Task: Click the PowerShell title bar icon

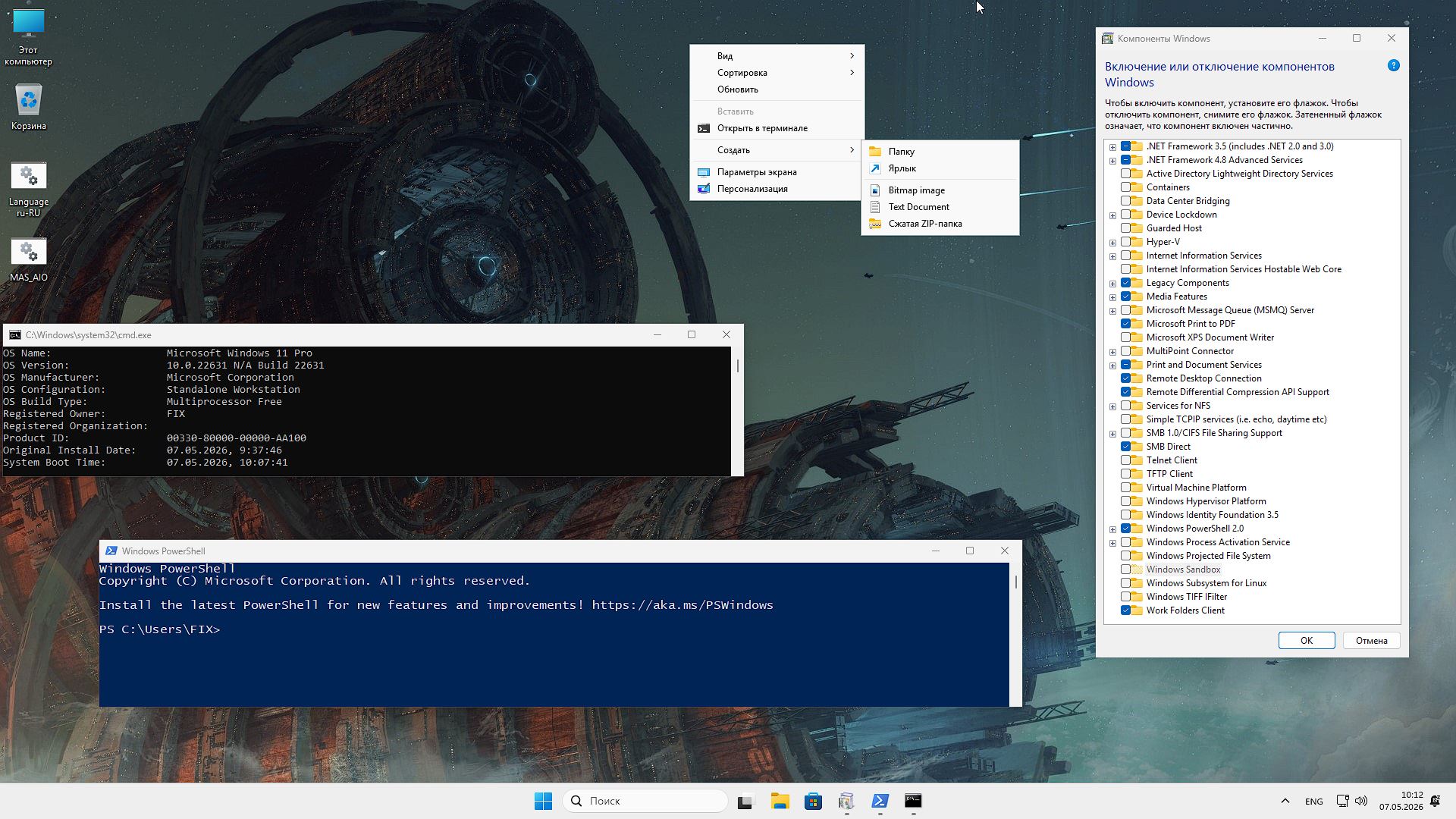Action: click(111, 551)
